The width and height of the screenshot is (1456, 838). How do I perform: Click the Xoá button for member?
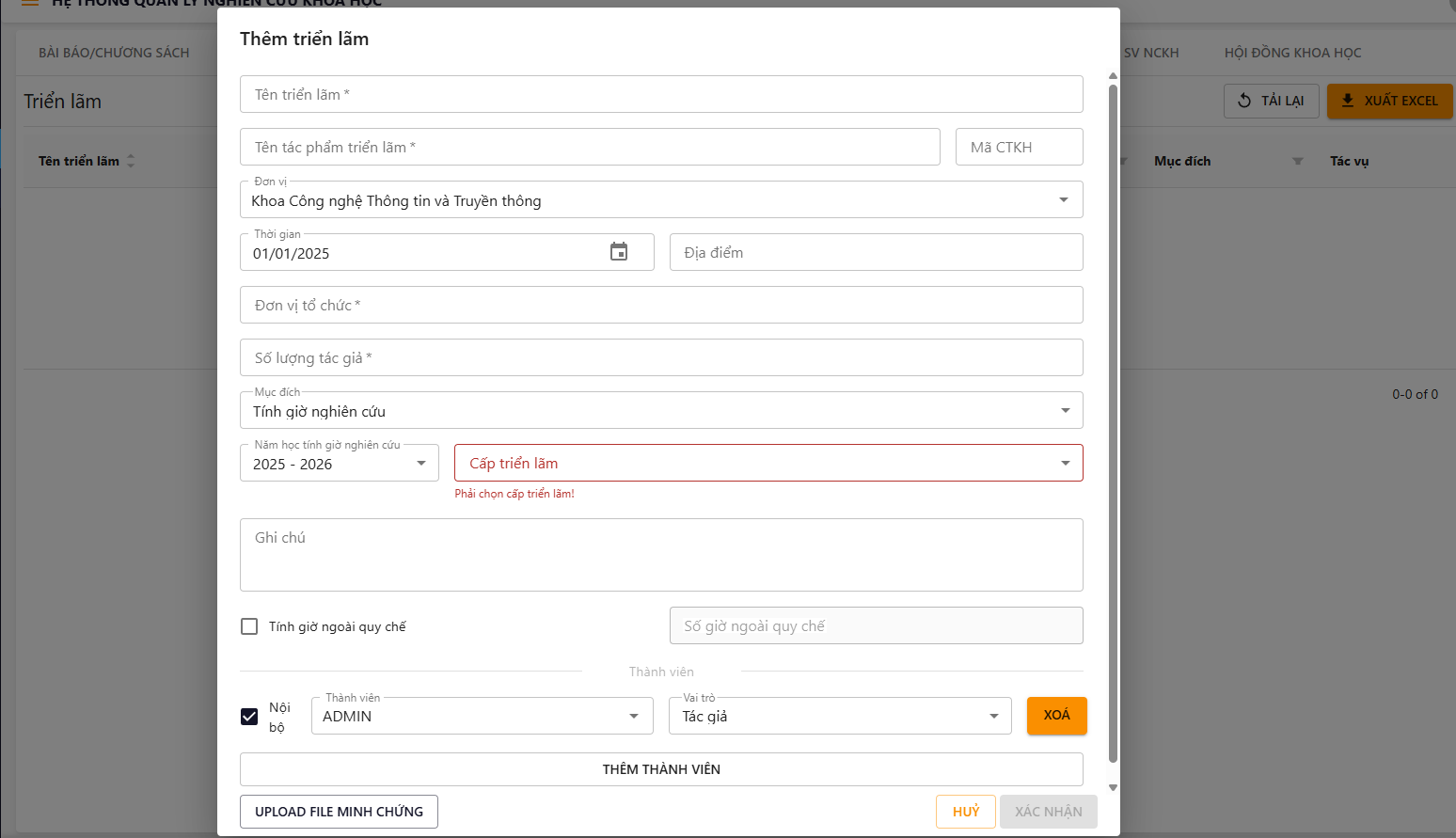[x=1056, y=716]
